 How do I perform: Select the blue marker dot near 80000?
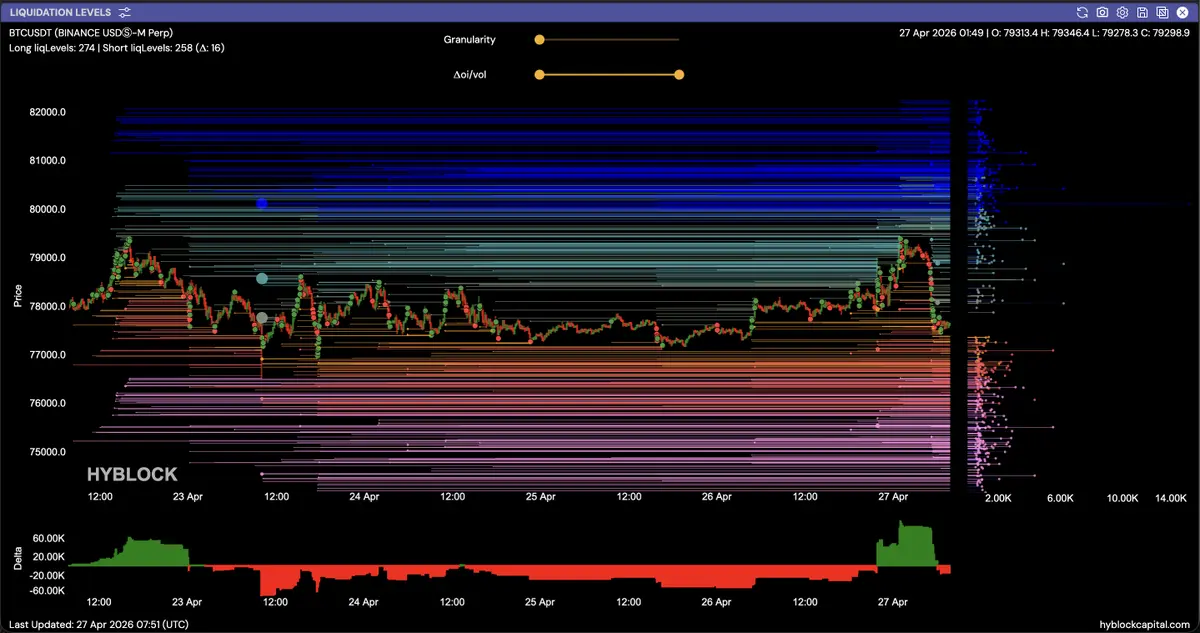pos(262,203)
